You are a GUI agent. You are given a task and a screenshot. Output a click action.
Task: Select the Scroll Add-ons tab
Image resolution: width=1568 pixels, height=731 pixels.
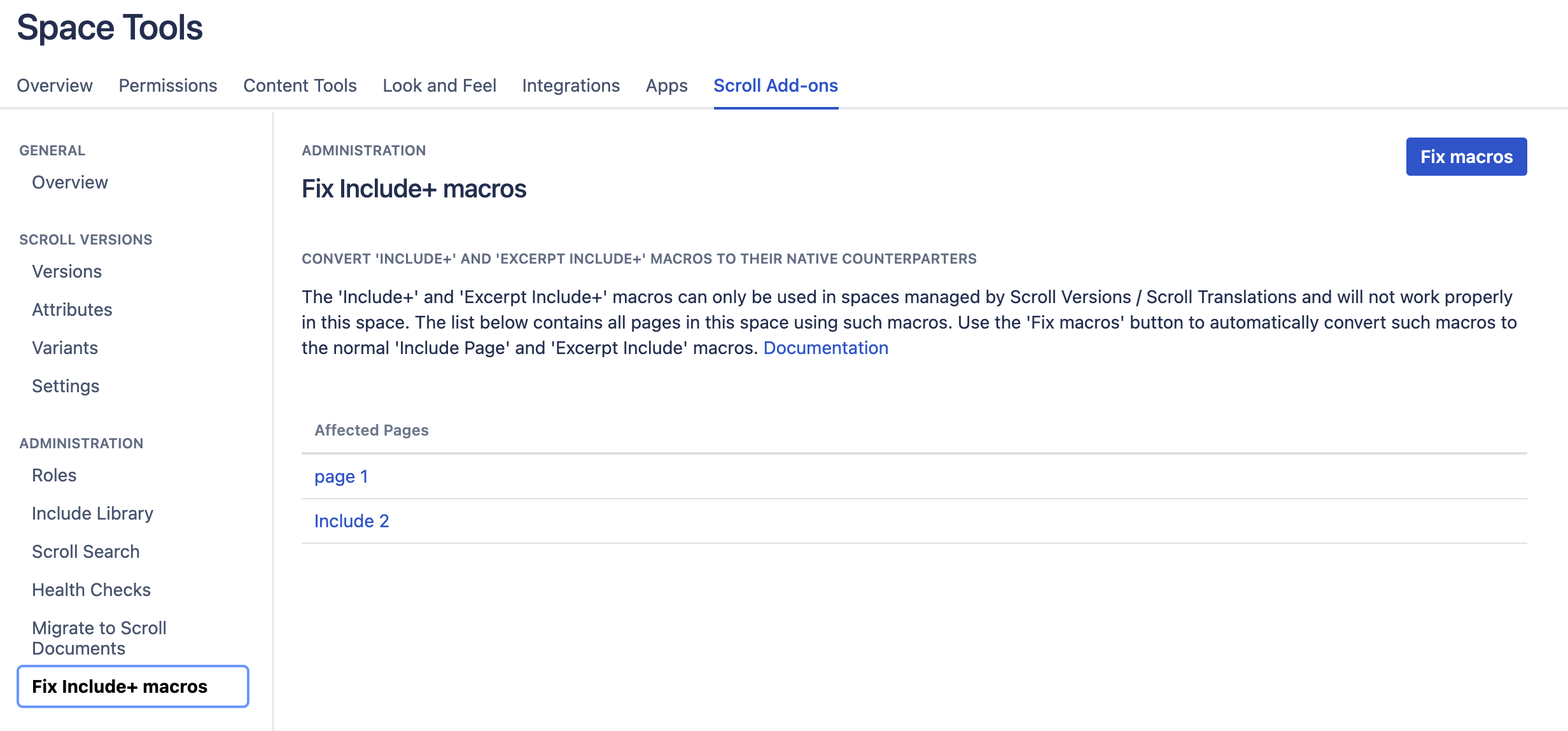(775, 85)
